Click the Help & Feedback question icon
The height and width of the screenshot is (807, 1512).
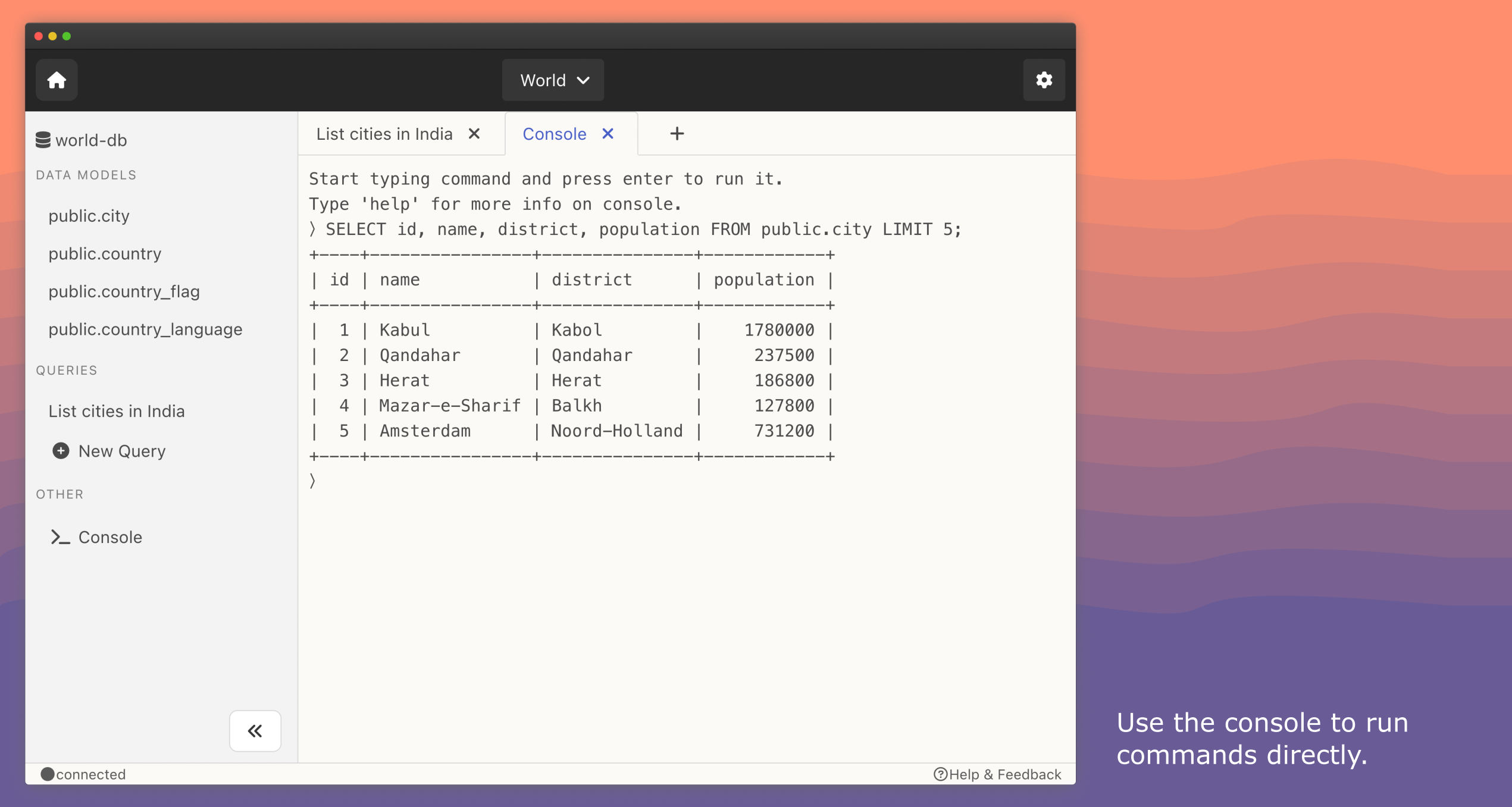tap(940, 774)
